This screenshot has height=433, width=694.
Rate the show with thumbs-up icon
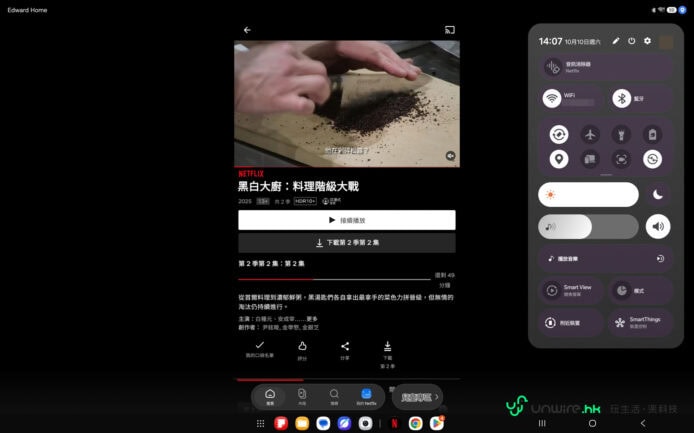pyautogui.click(x=302, y=350)
